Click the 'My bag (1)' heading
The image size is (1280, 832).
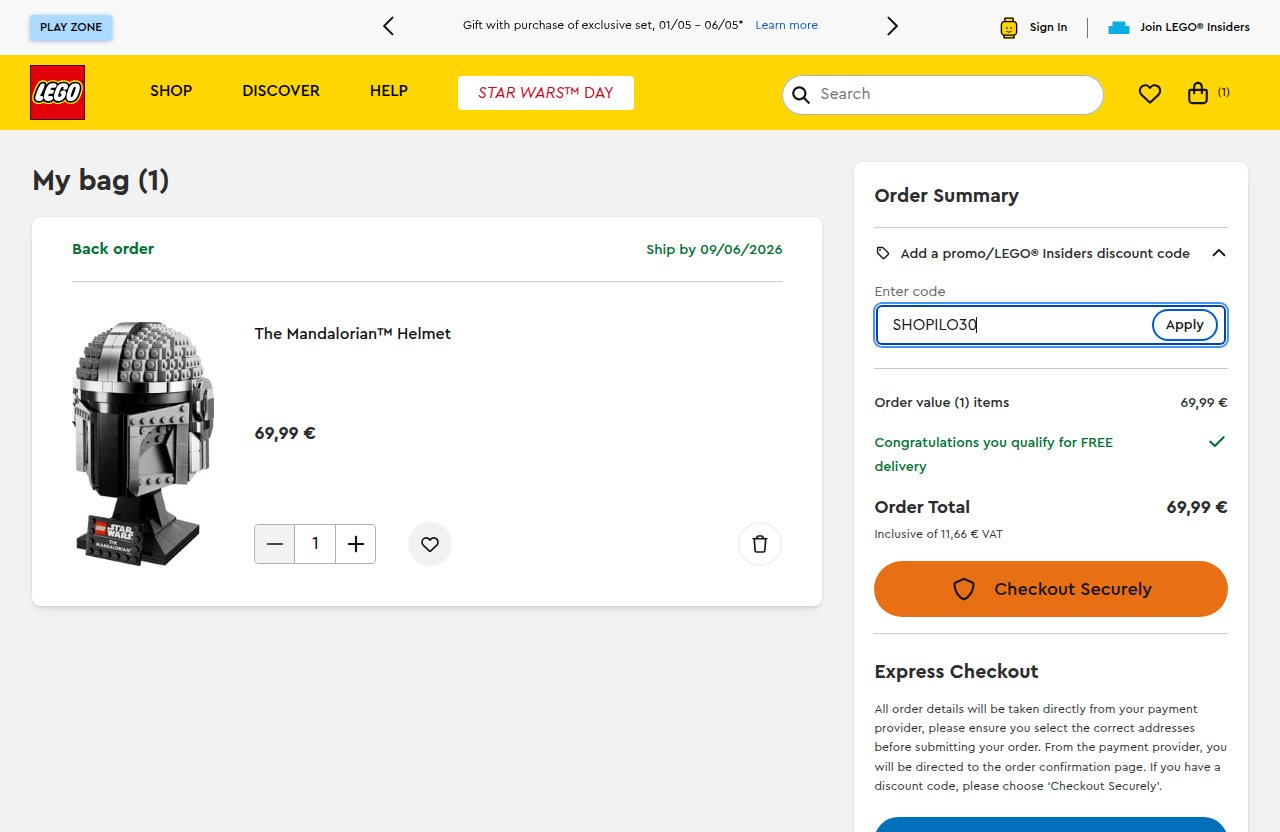click(x=101, y=181)
